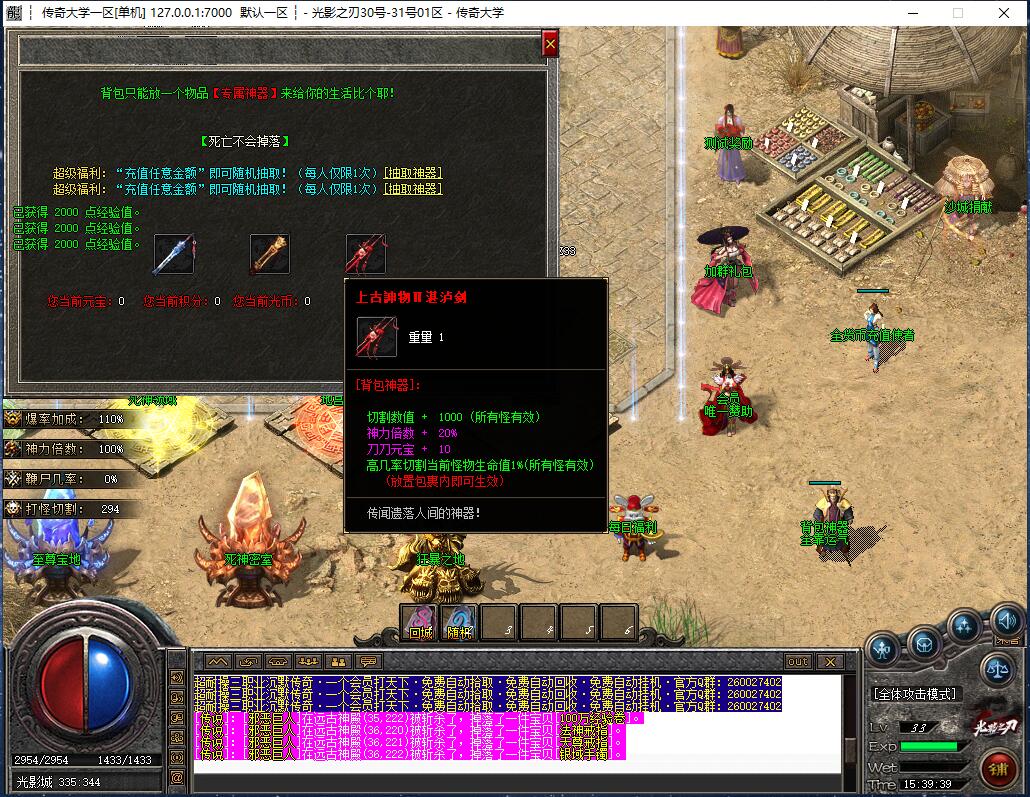
Task: Click the third button above the chat
Action: (x=278, y=662)
